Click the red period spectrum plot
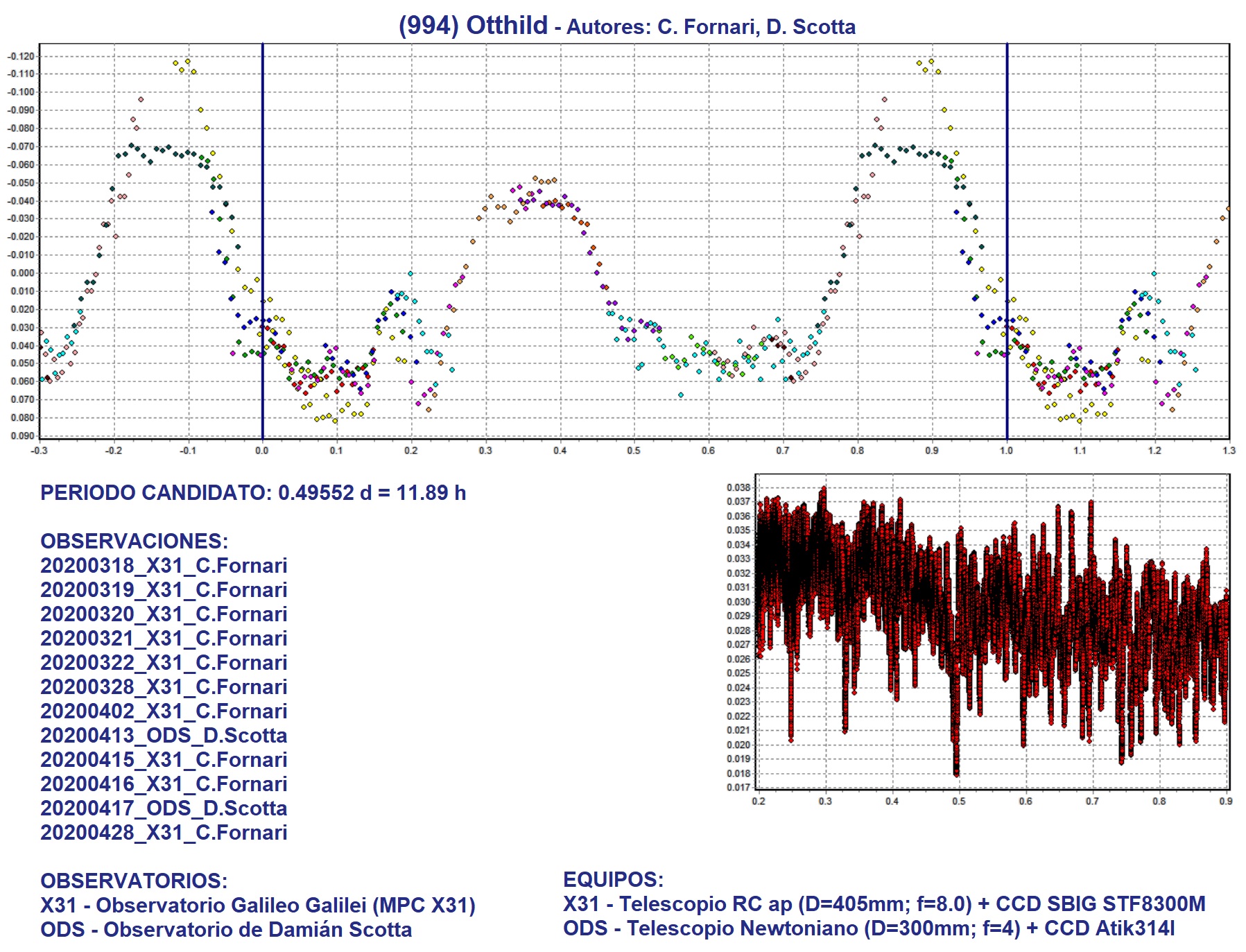Screen dimensions: 1246x952 point(992,631)
